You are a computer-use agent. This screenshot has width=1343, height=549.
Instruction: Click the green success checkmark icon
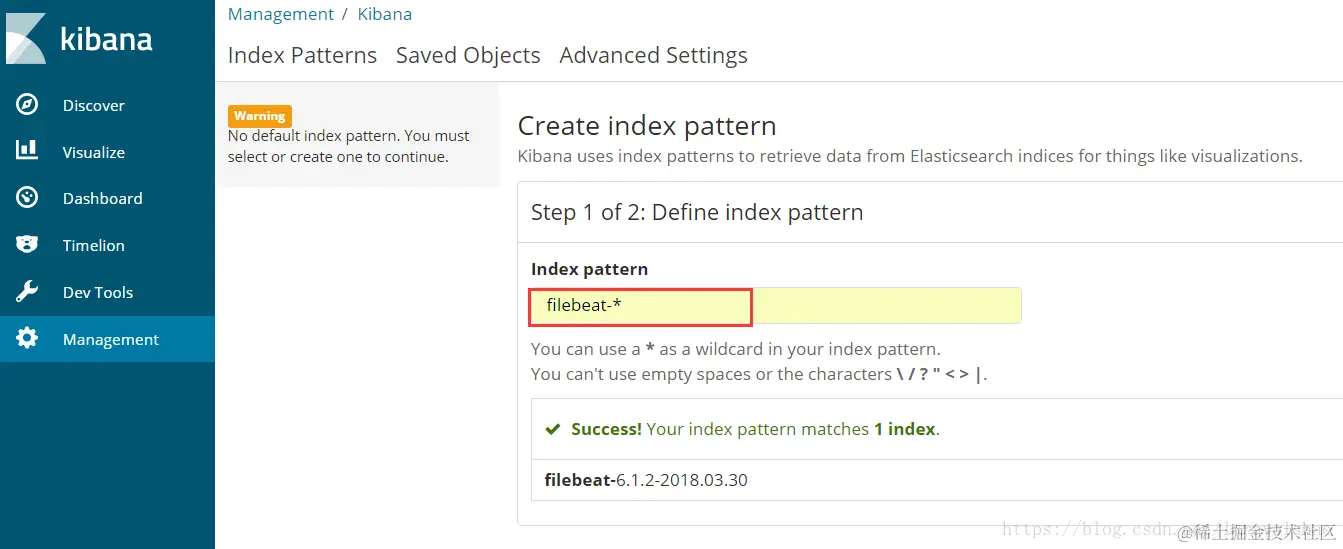coord(552,429)
